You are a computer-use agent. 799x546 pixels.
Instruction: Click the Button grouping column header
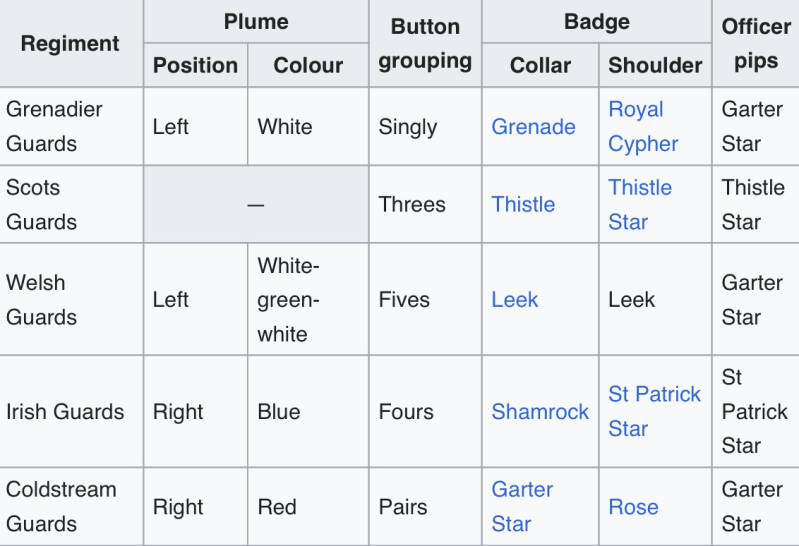[425, 44]
